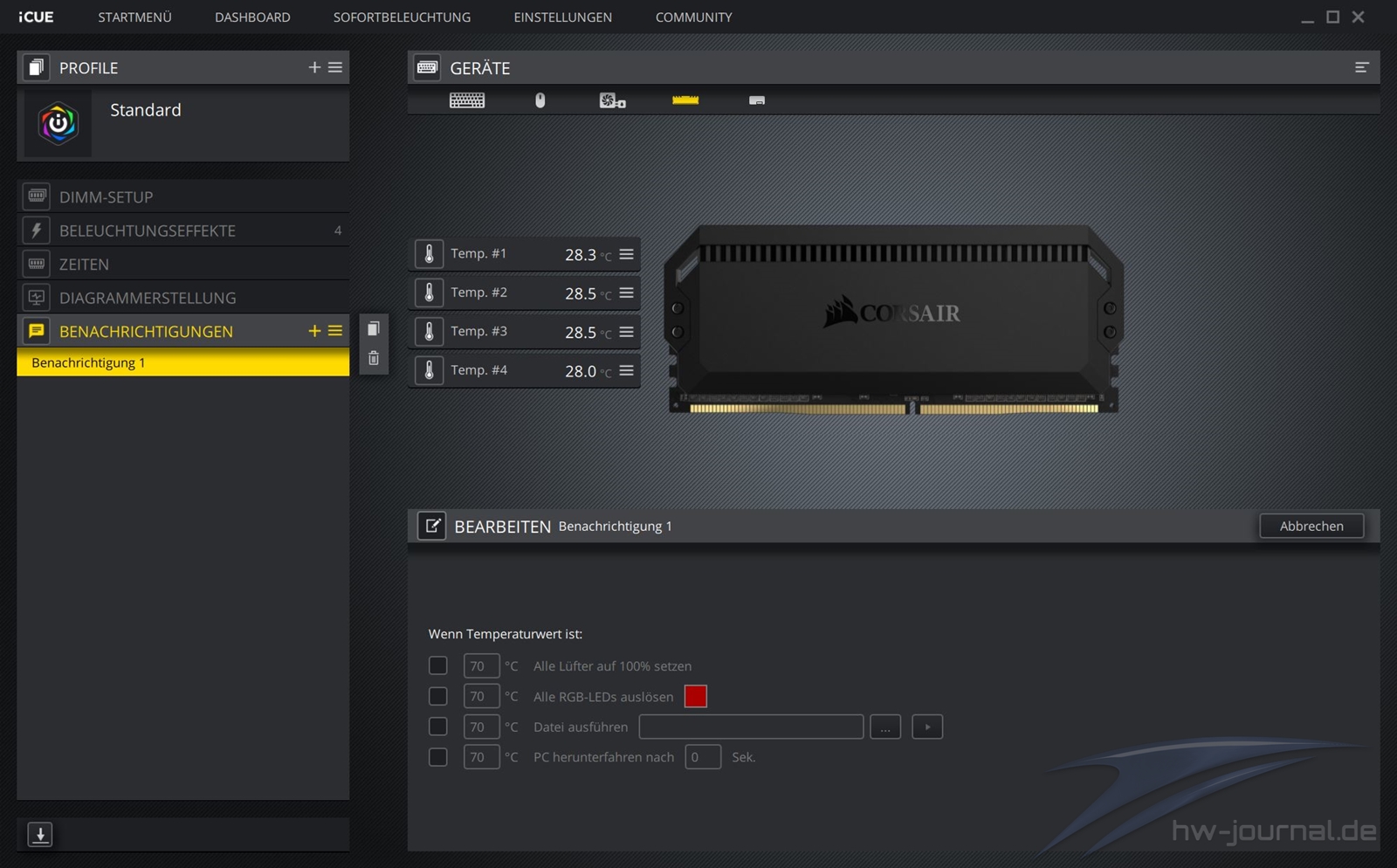The height and width of the screenshot is (868, 1397).
Task: Open the COMMUNITY tab
Action: 694,17
